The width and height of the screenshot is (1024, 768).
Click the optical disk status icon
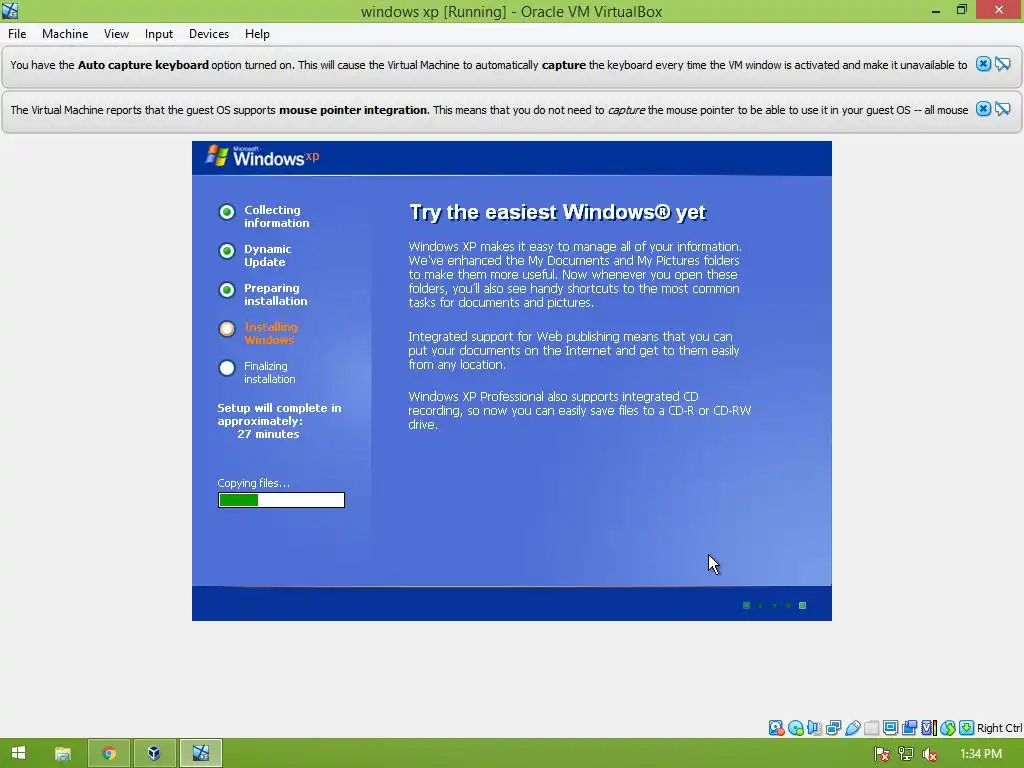pos(795,728)
